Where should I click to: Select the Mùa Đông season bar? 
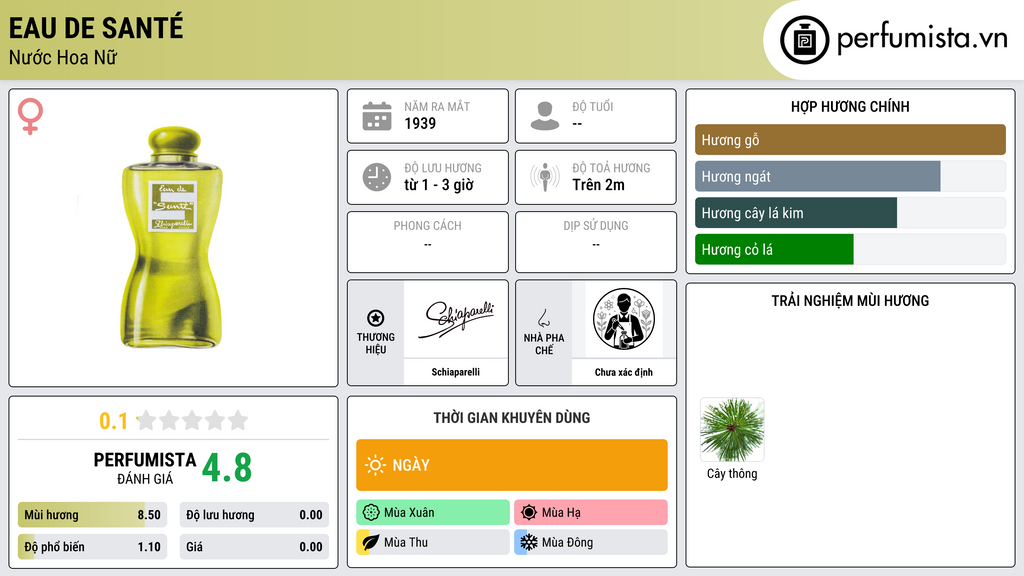(591, 542)
